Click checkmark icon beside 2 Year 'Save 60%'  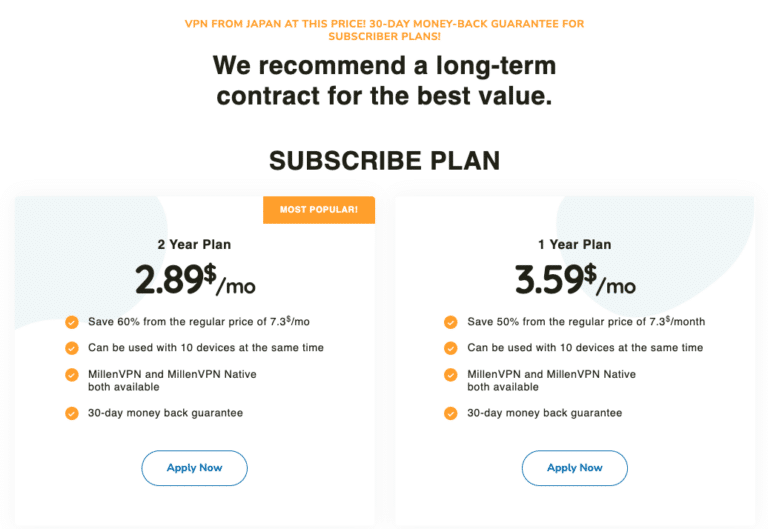point(72,322)
